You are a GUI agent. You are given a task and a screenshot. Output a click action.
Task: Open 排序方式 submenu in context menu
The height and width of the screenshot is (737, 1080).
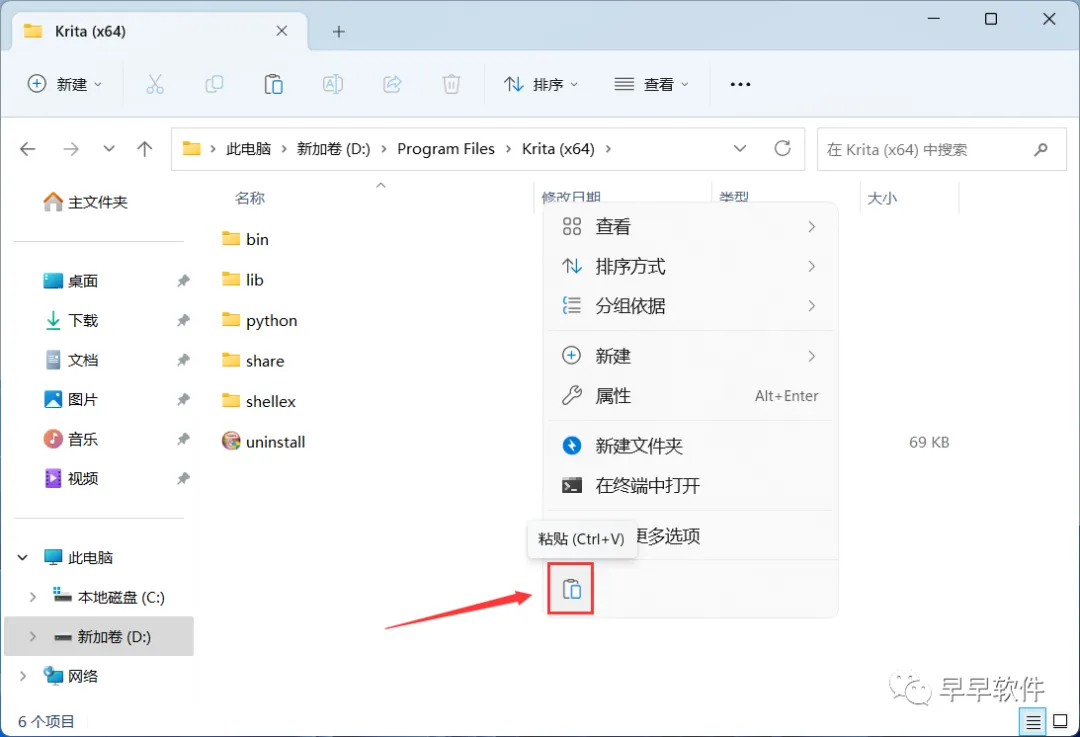coord(691,267)
